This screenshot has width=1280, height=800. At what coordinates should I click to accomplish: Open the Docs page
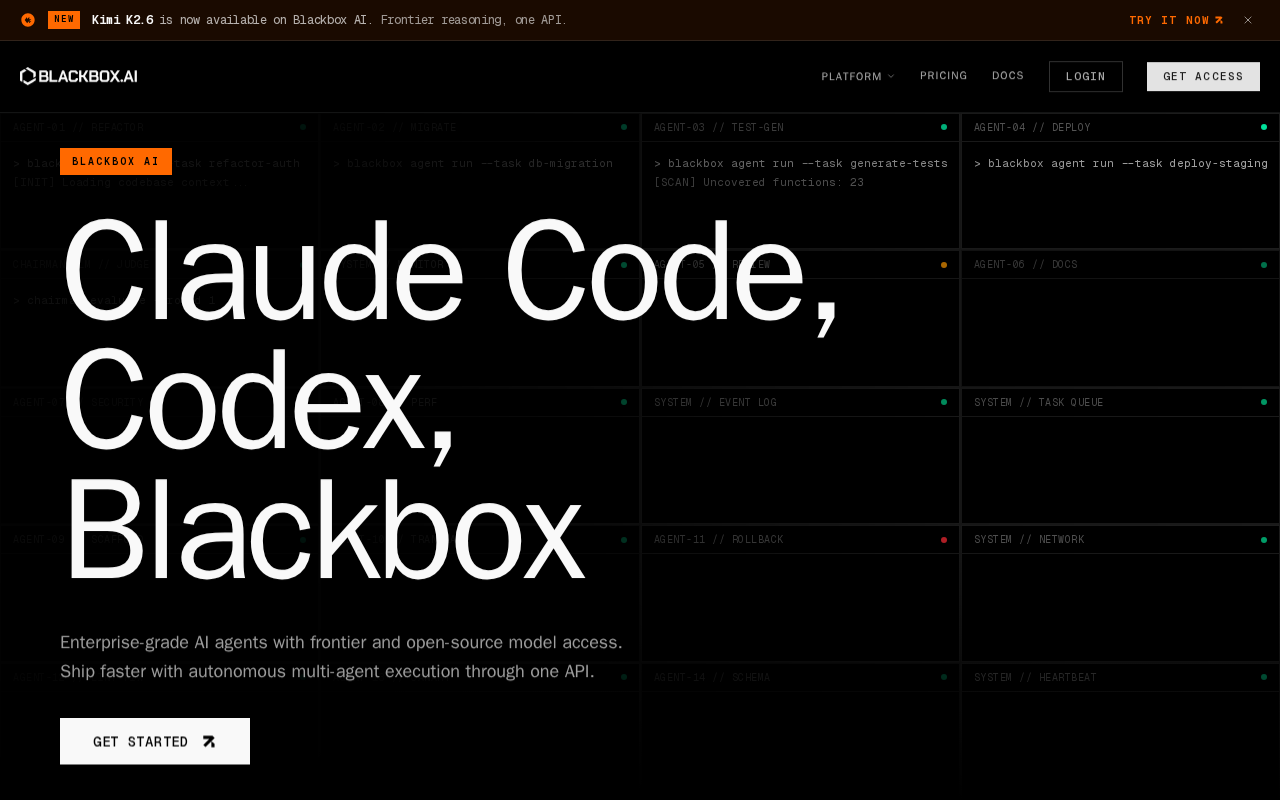[1008, 76]
